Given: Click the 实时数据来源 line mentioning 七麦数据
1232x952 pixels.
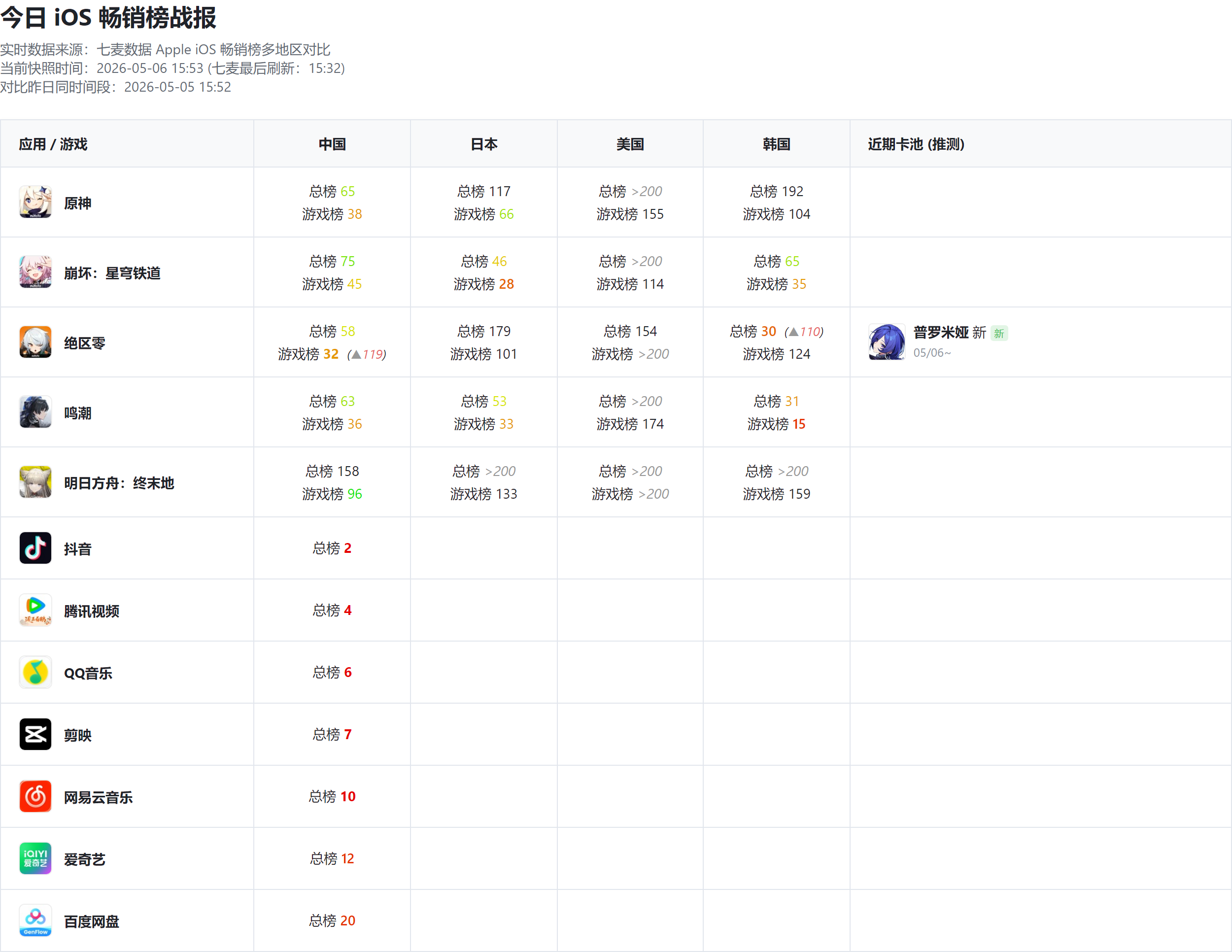Looking at the screenshot, I should [165, 50].
